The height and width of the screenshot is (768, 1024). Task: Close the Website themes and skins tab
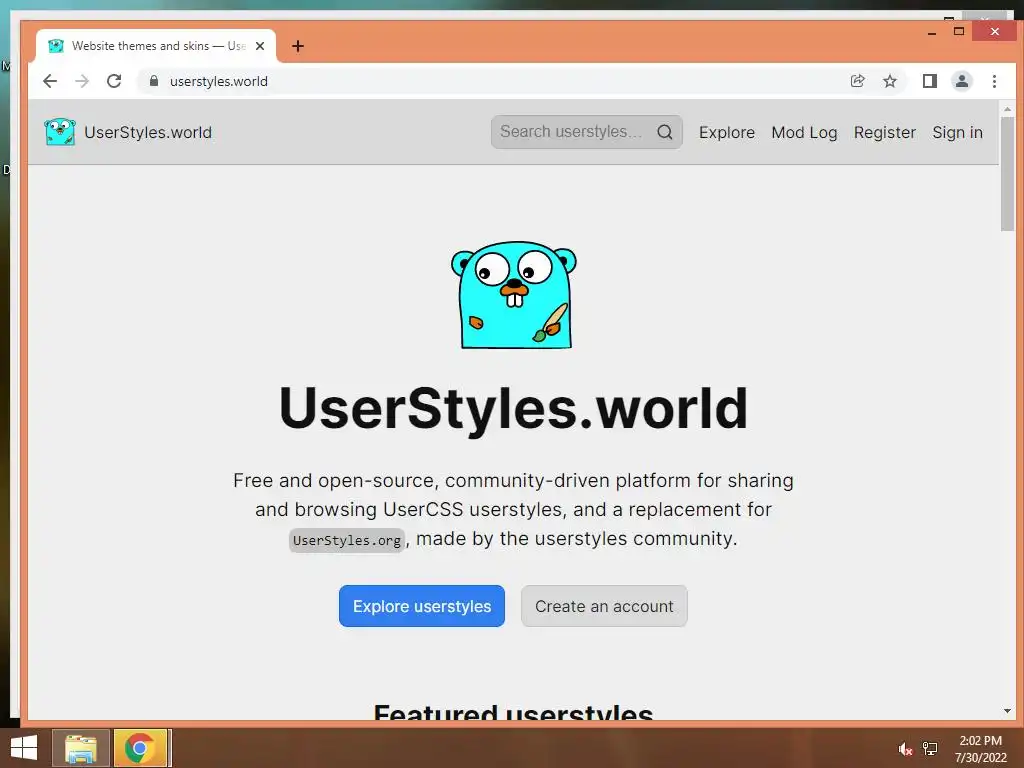pos(260,46)
